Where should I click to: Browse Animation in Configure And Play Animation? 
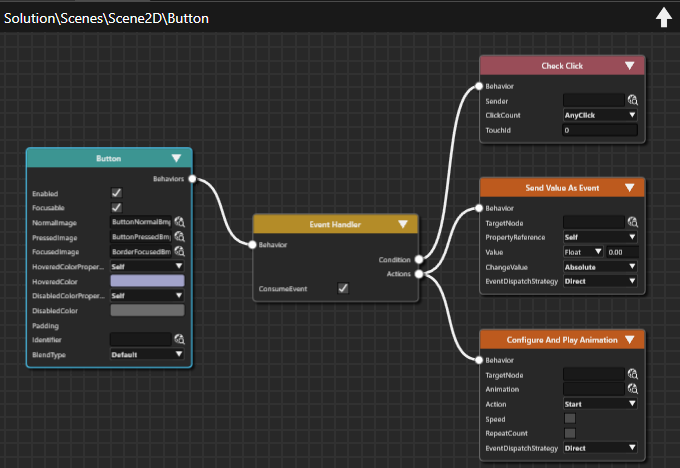point(633,389)
